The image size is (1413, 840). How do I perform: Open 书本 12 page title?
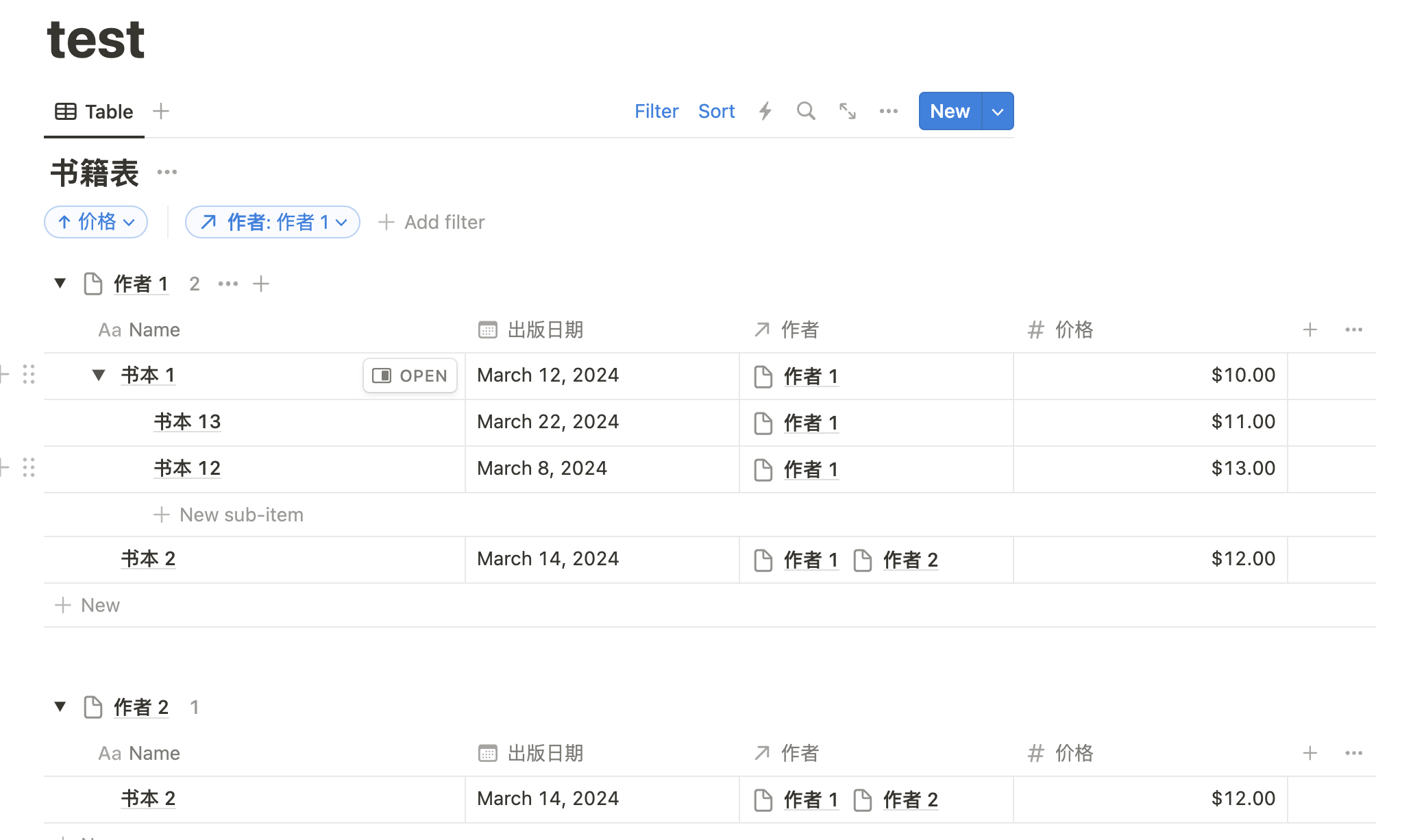187,468
